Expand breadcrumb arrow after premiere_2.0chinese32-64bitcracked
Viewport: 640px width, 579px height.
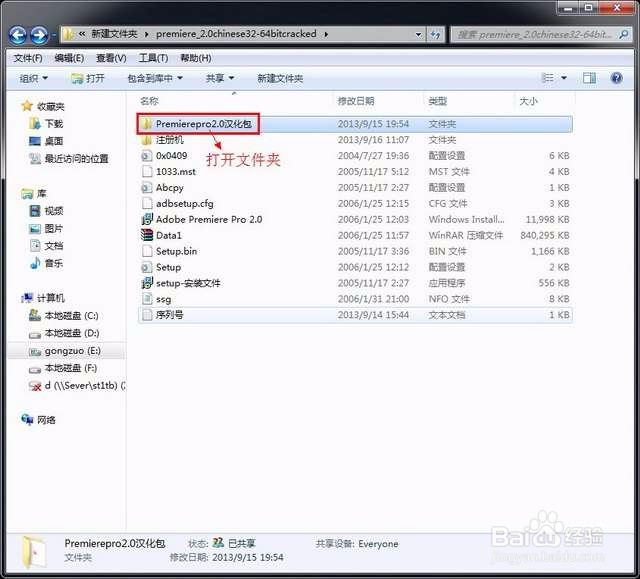326,34
